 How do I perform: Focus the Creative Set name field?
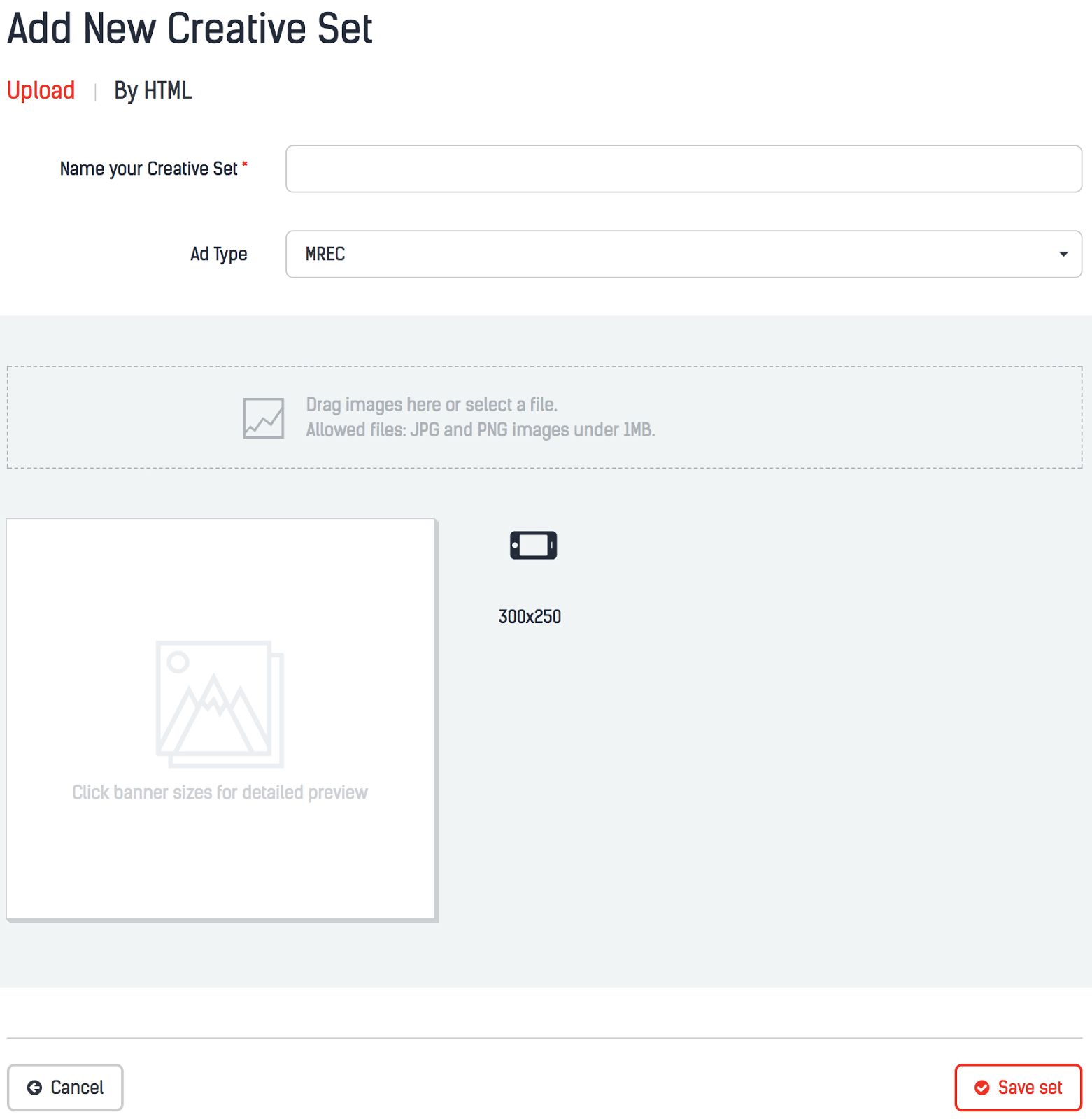point(683,169)
